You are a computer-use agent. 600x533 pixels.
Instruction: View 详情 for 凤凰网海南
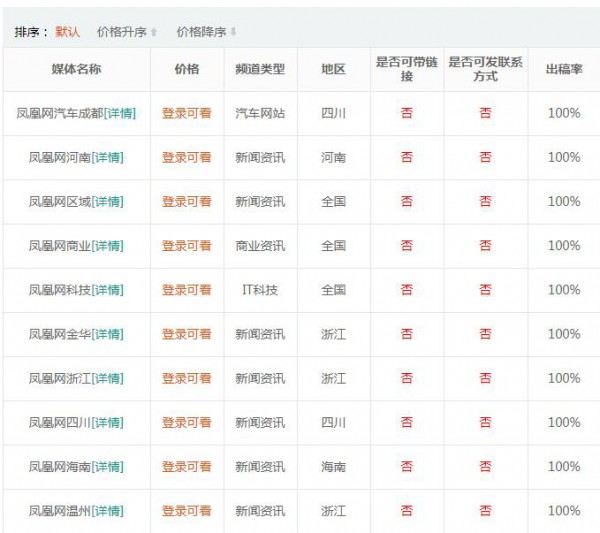(x=107, y=466)
